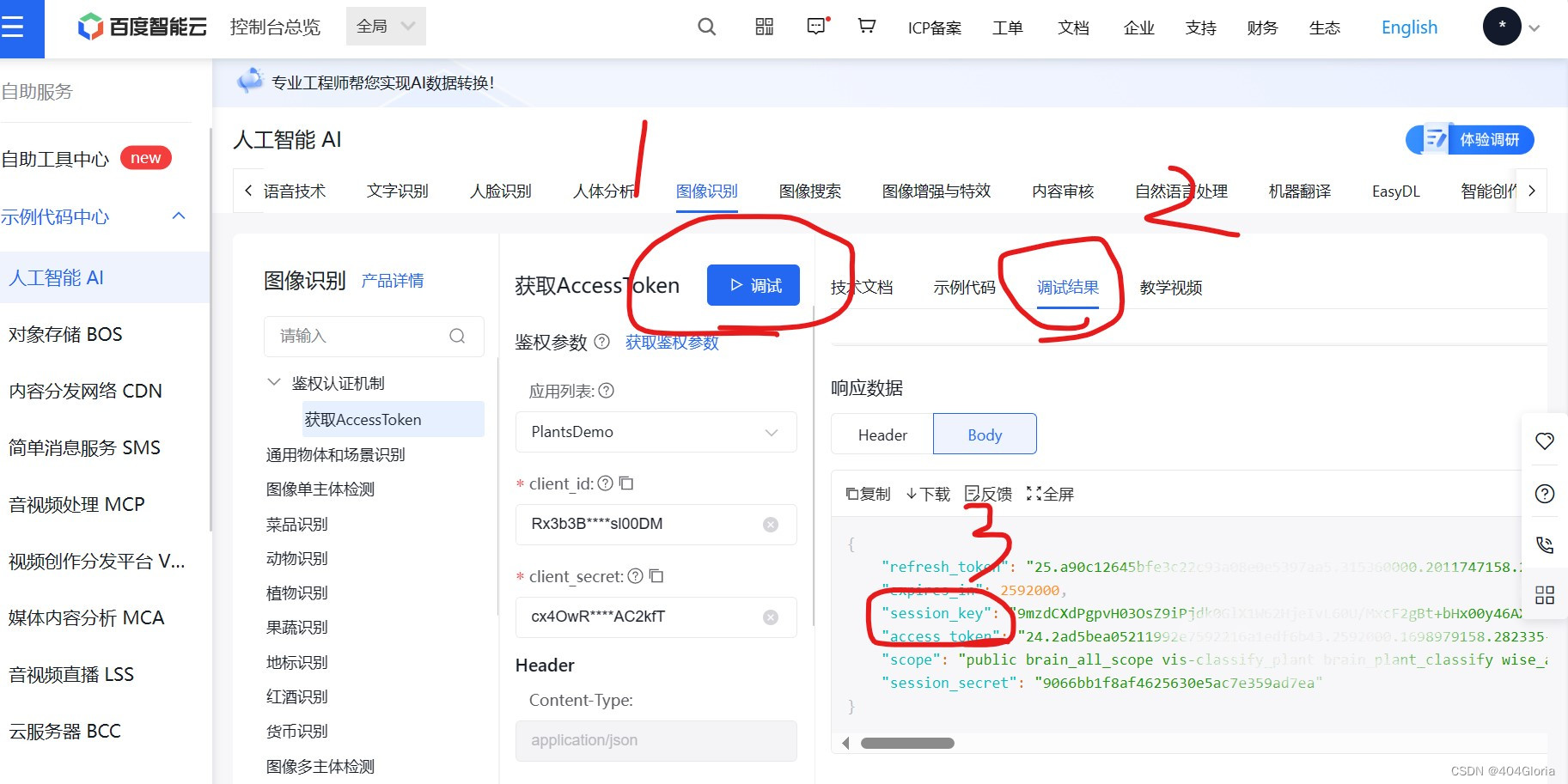Viewport: 1568px width, 784px height.
Task: Switch to 人脸识别 tab
Action: 500,191
